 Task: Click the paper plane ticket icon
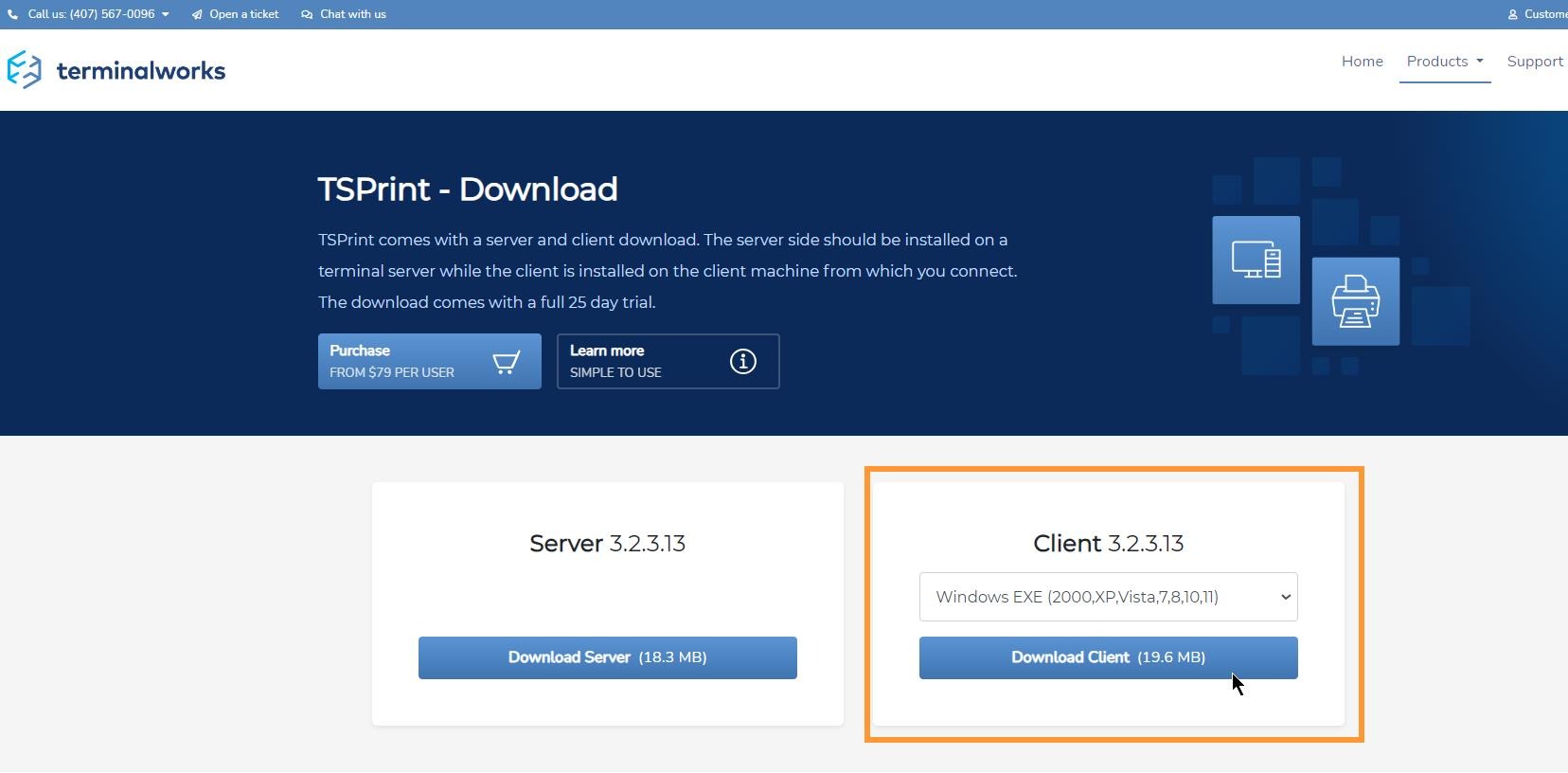(x=197, y=14)
